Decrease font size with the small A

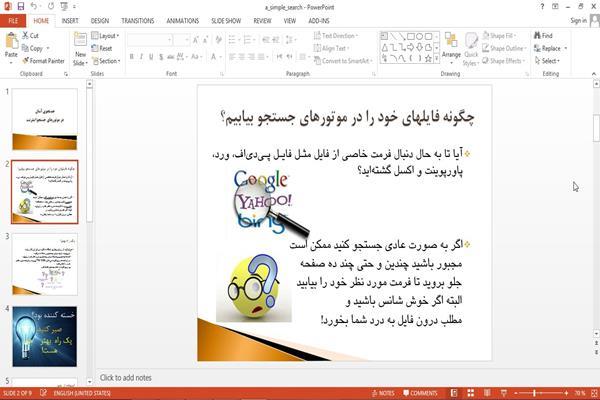pyautogui.click(x=206, y=39)
